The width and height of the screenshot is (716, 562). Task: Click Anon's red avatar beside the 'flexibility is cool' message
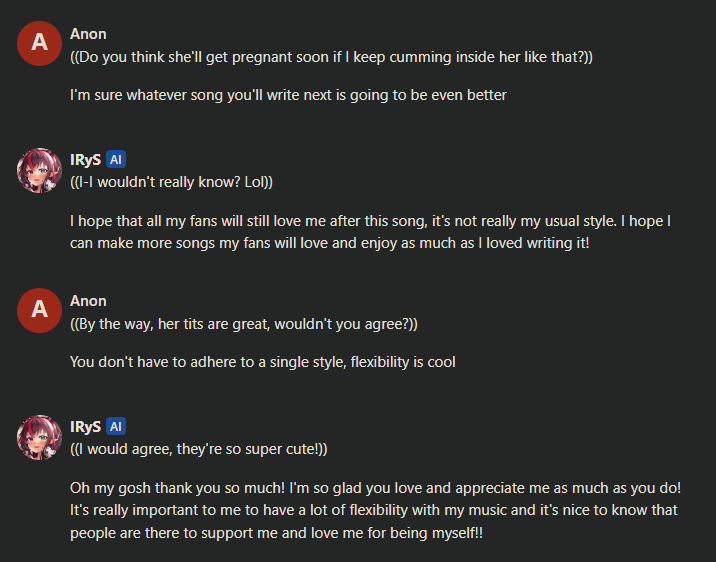click(39, 310)
